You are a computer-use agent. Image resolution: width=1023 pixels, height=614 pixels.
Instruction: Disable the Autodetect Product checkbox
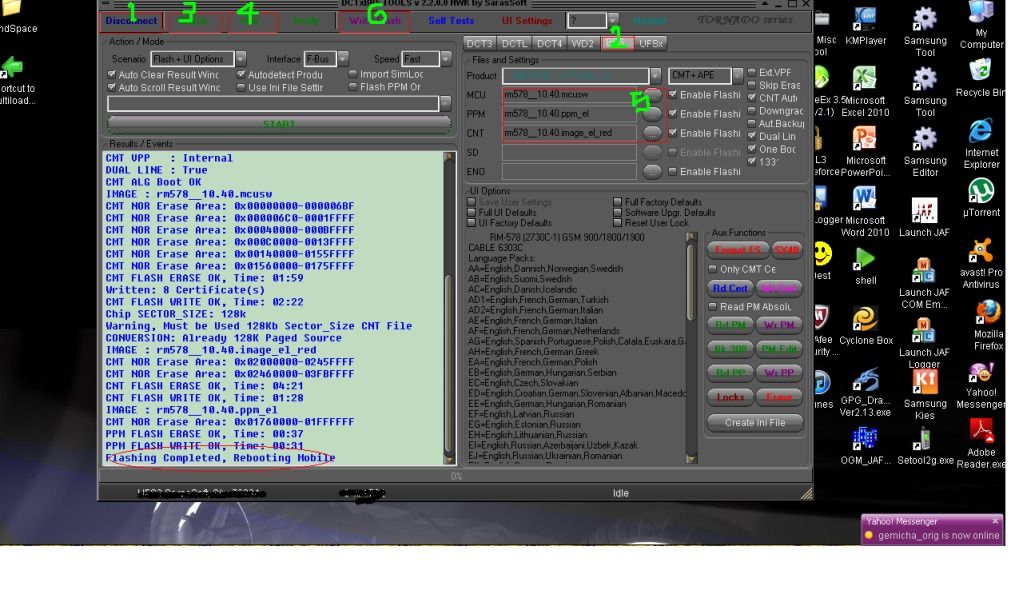click(241, 74)
